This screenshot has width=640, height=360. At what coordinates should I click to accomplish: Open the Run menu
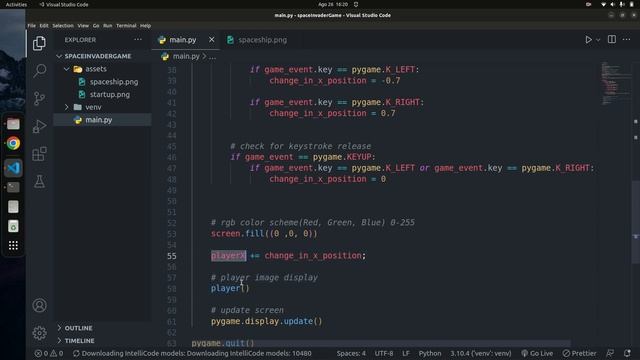coord(107,25)
